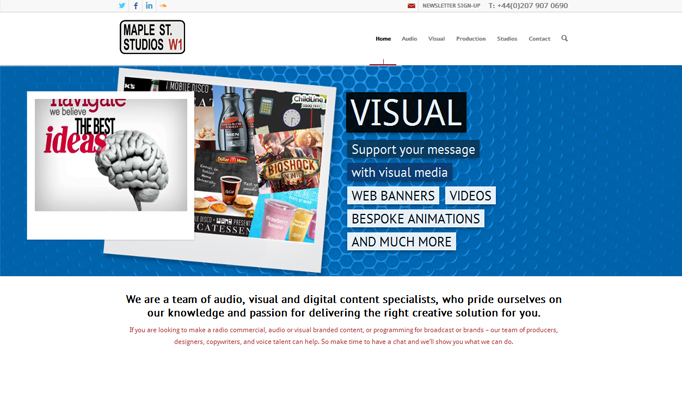Click the brain ideas polaroid image
This screenshot has height=395, width=682.
[110, 165]
